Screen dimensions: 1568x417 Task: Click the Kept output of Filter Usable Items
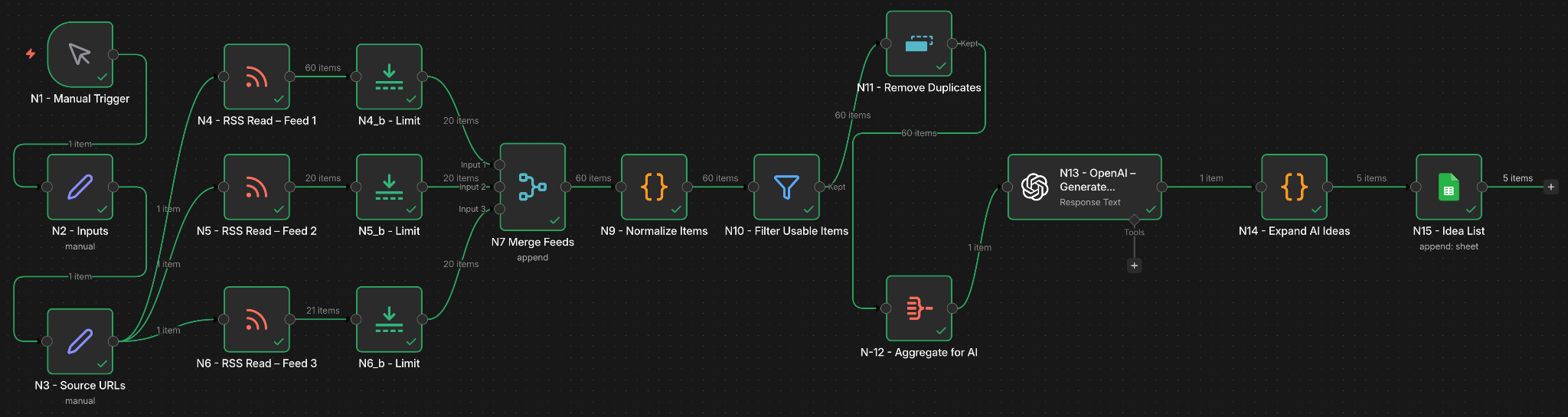click(820, 187)
